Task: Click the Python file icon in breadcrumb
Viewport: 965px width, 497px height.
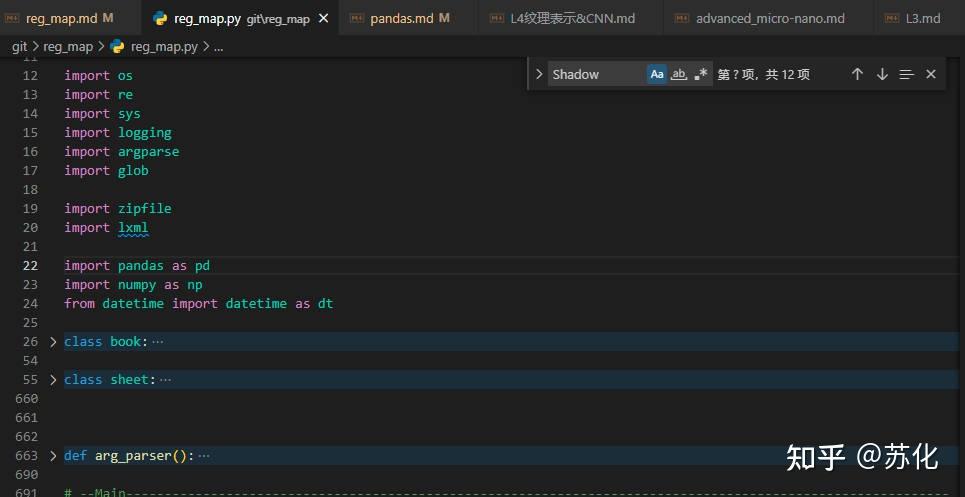Action: tap(117, 46)
